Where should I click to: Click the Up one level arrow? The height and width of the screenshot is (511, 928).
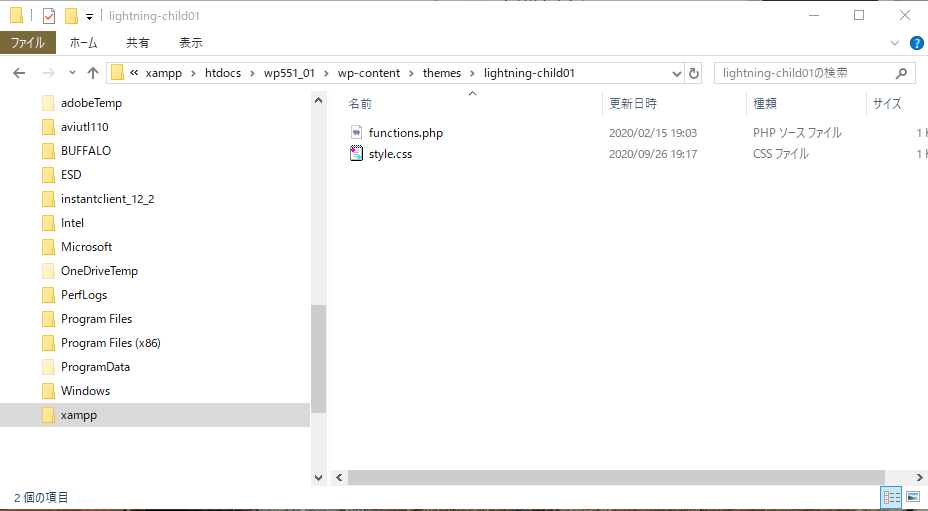pos(93,73)
